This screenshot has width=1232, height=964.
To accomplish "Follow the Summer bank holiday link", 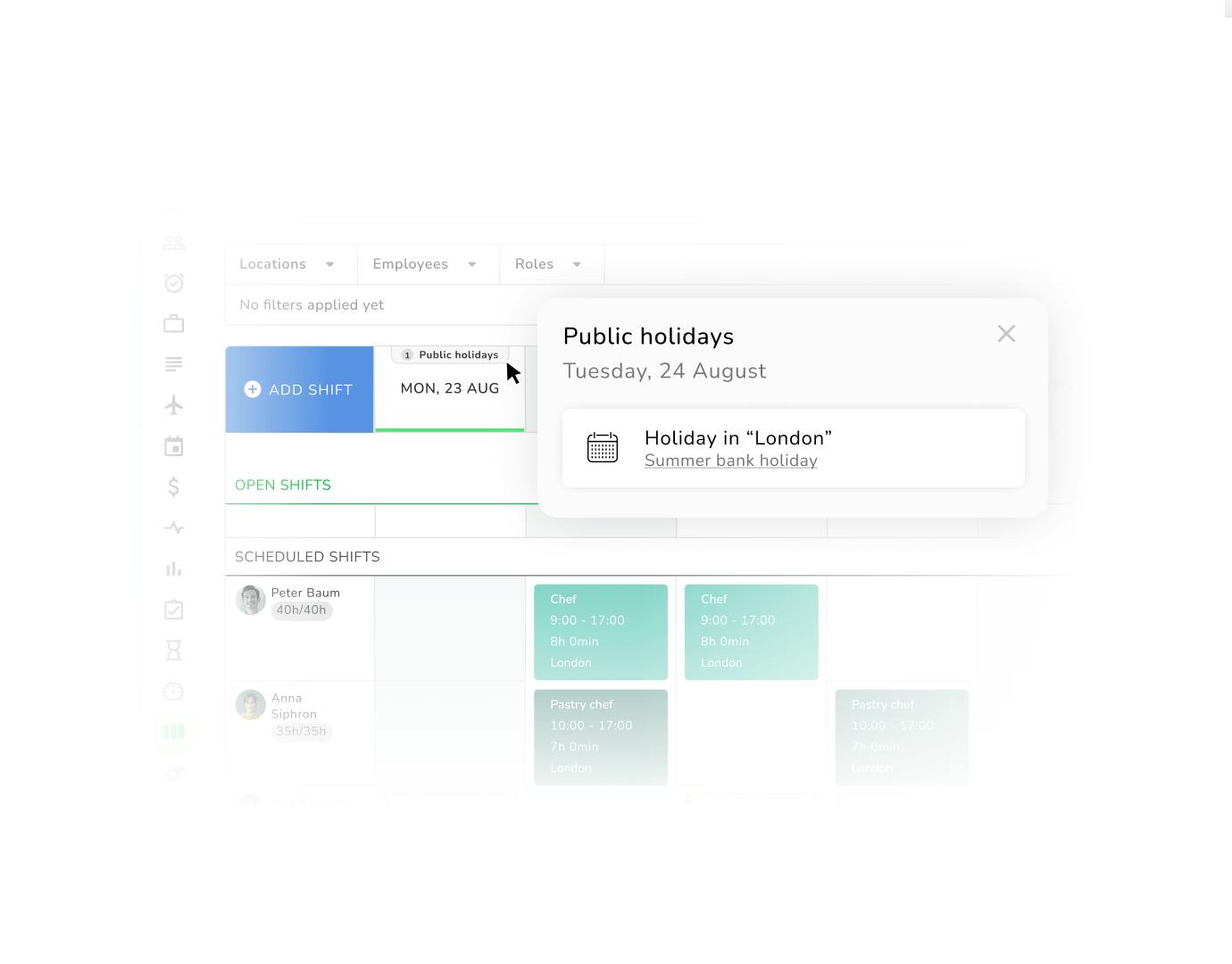I will tap(731, 461).
